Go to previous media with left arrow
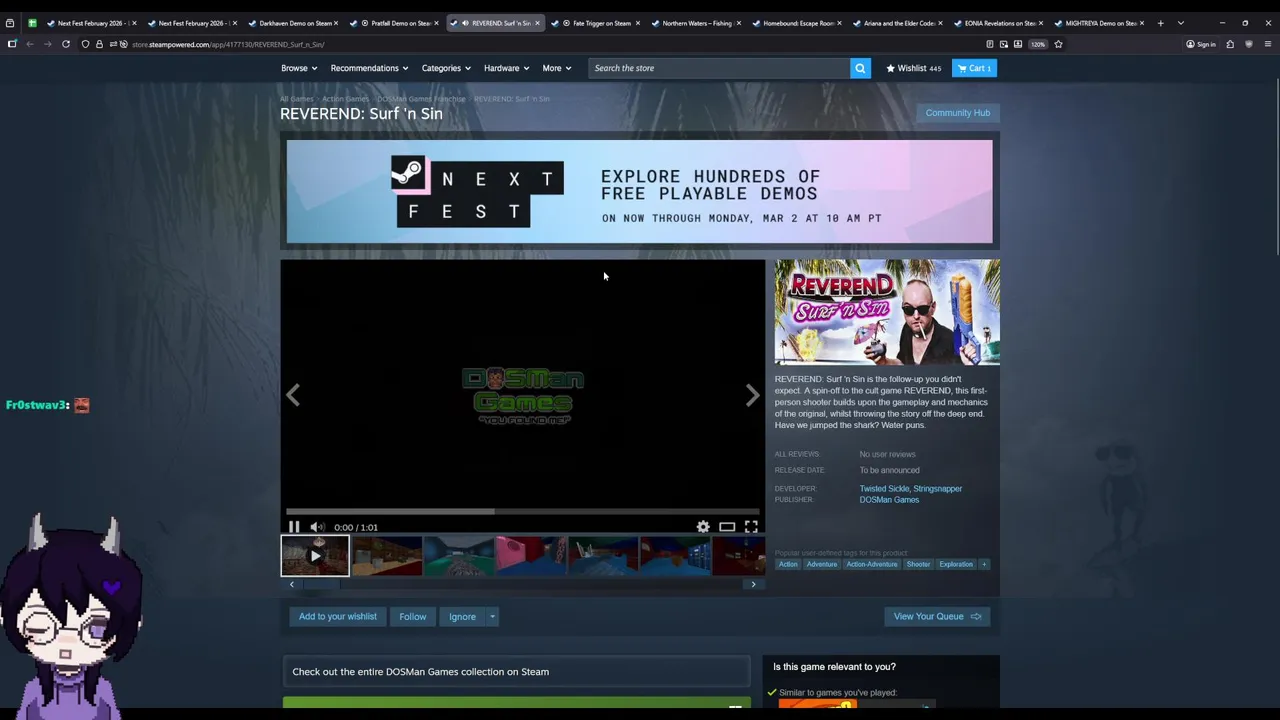The height and width of the screenshot is (720, 1280). (293, 396)
